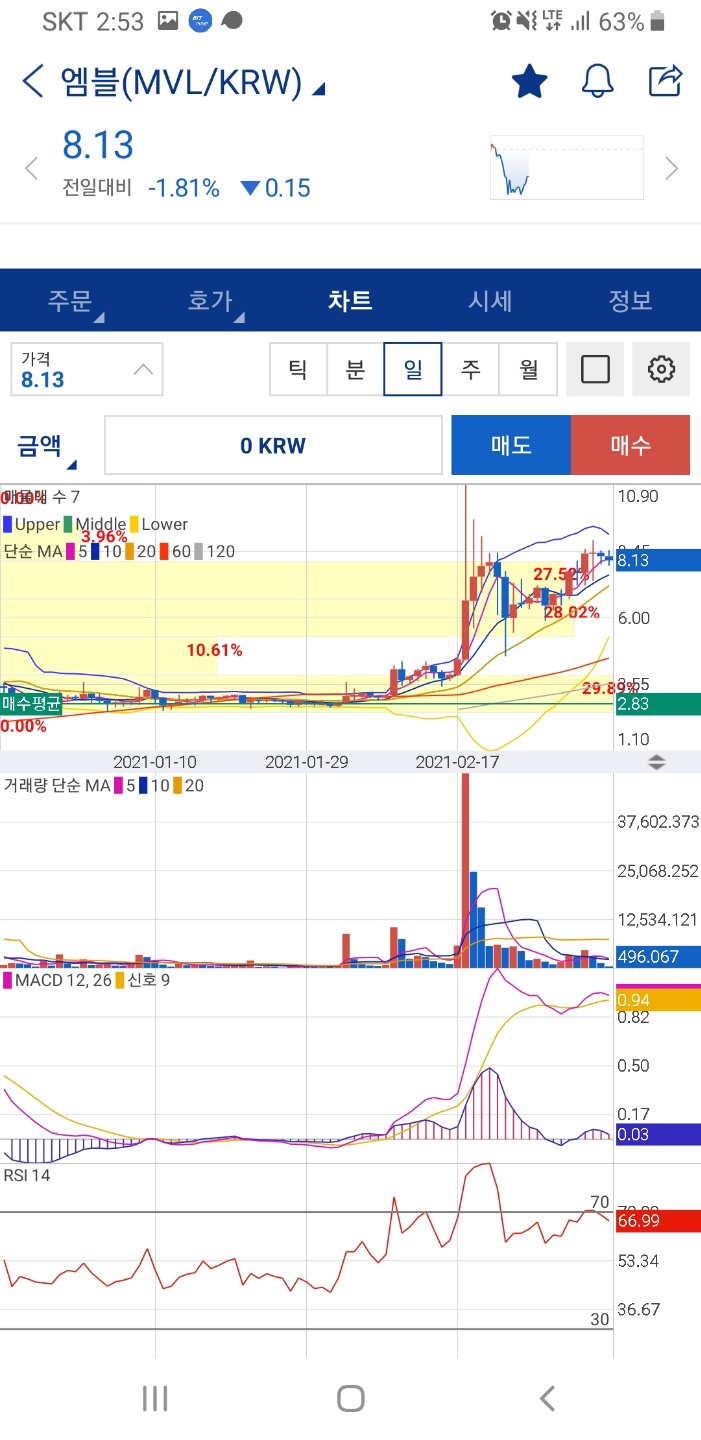This screenshot has width=701, height=1440.
Task: Click the Middle band green legend swatch
Action: click(68, 524)
